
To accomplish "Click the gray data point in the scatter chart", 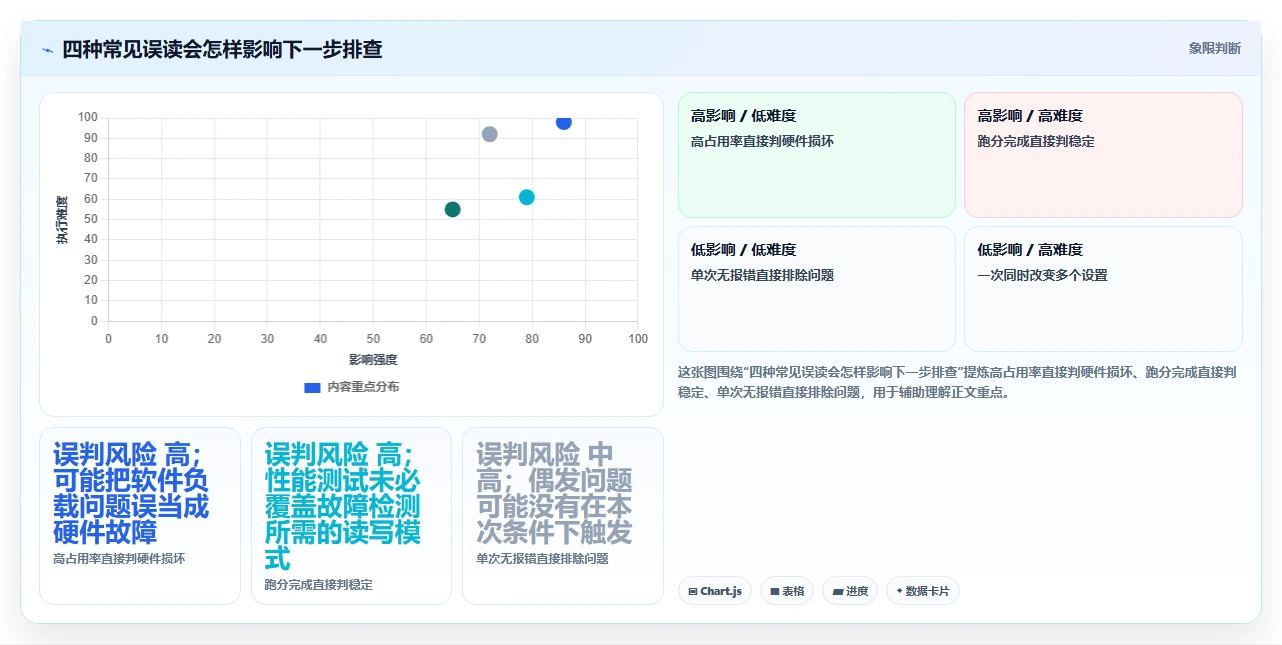I will click(x=489, y=134).
